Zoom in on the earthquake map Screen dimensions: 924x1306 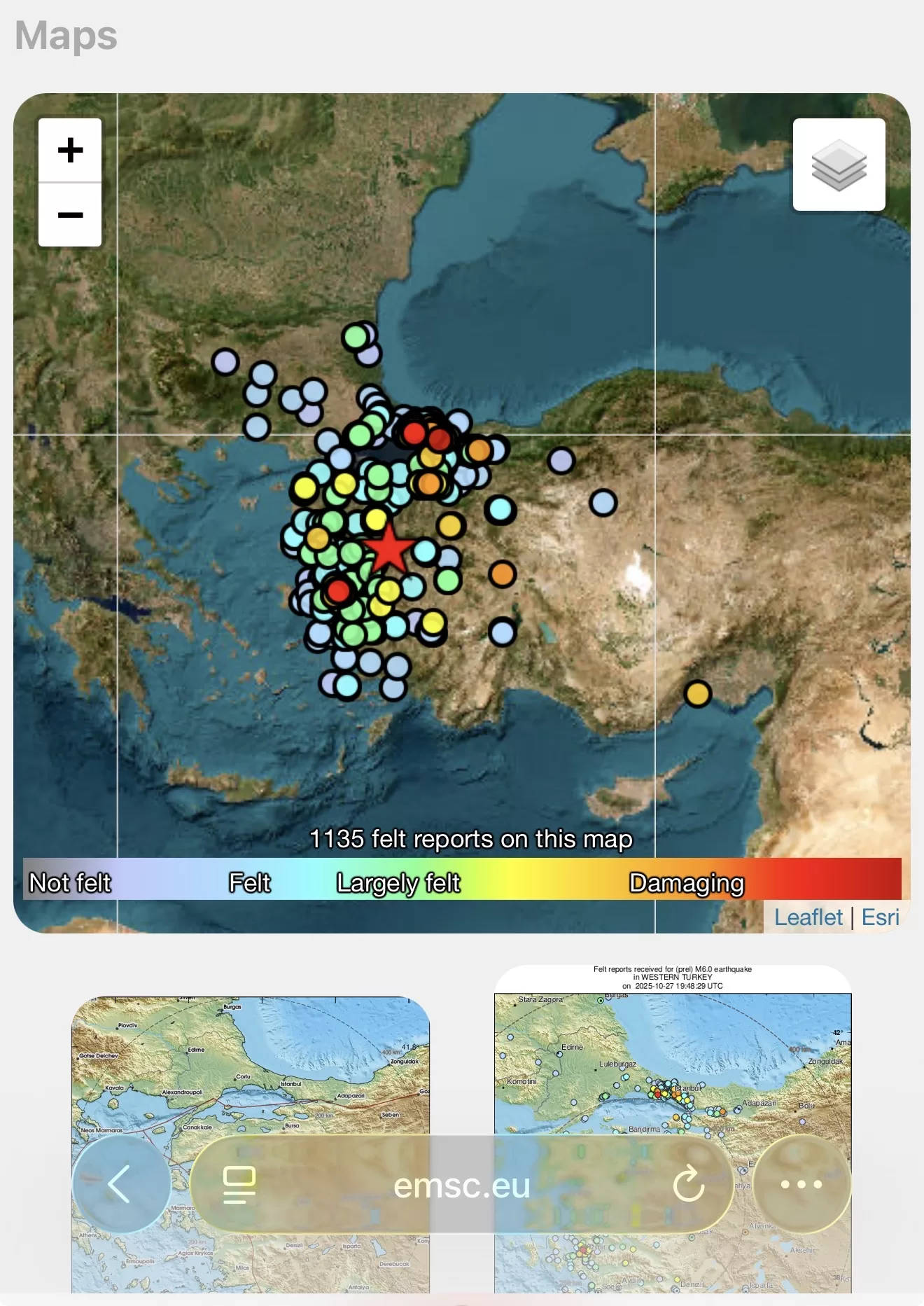70,151
